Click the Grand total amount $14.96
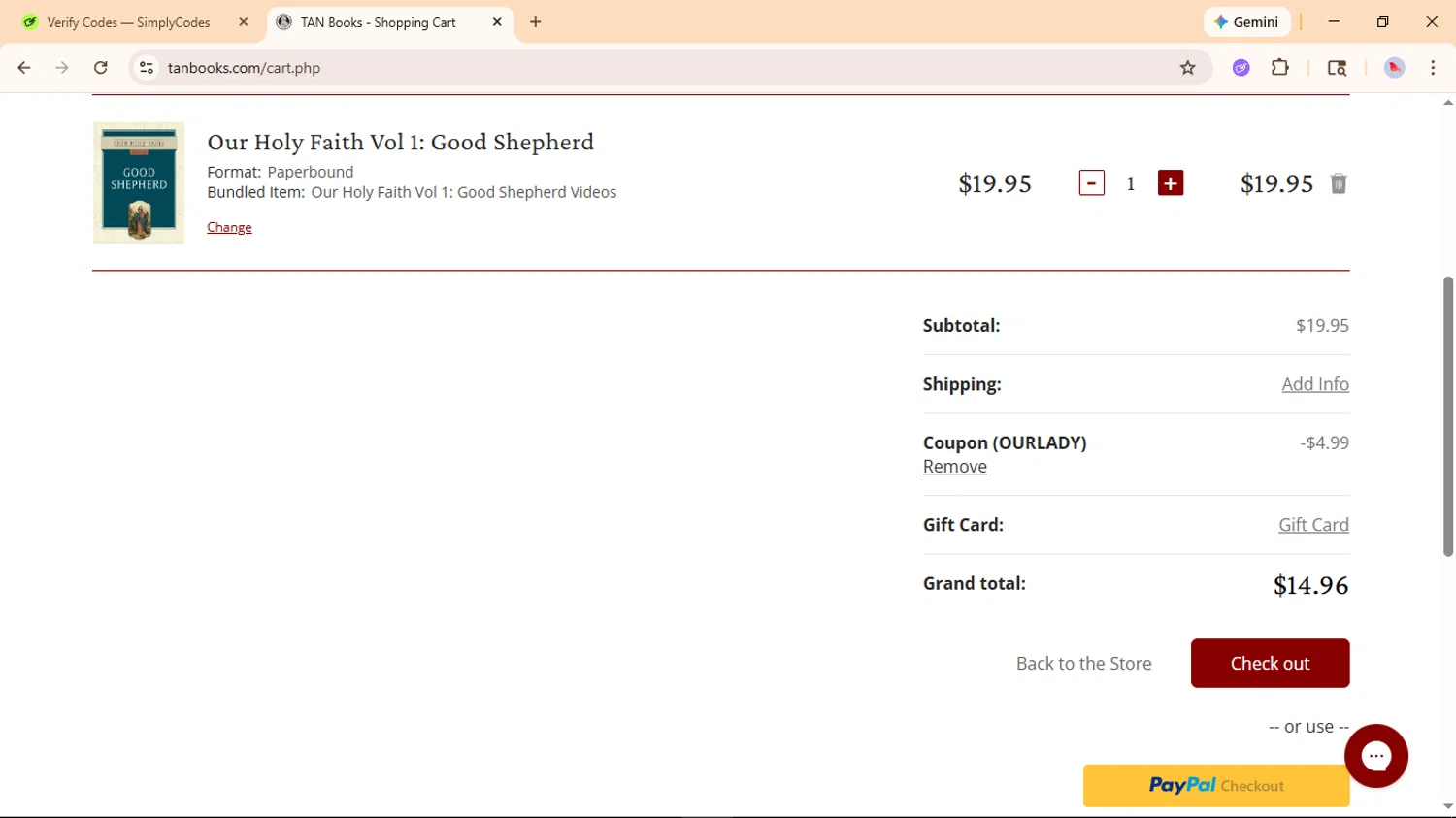 [1310, 585]
